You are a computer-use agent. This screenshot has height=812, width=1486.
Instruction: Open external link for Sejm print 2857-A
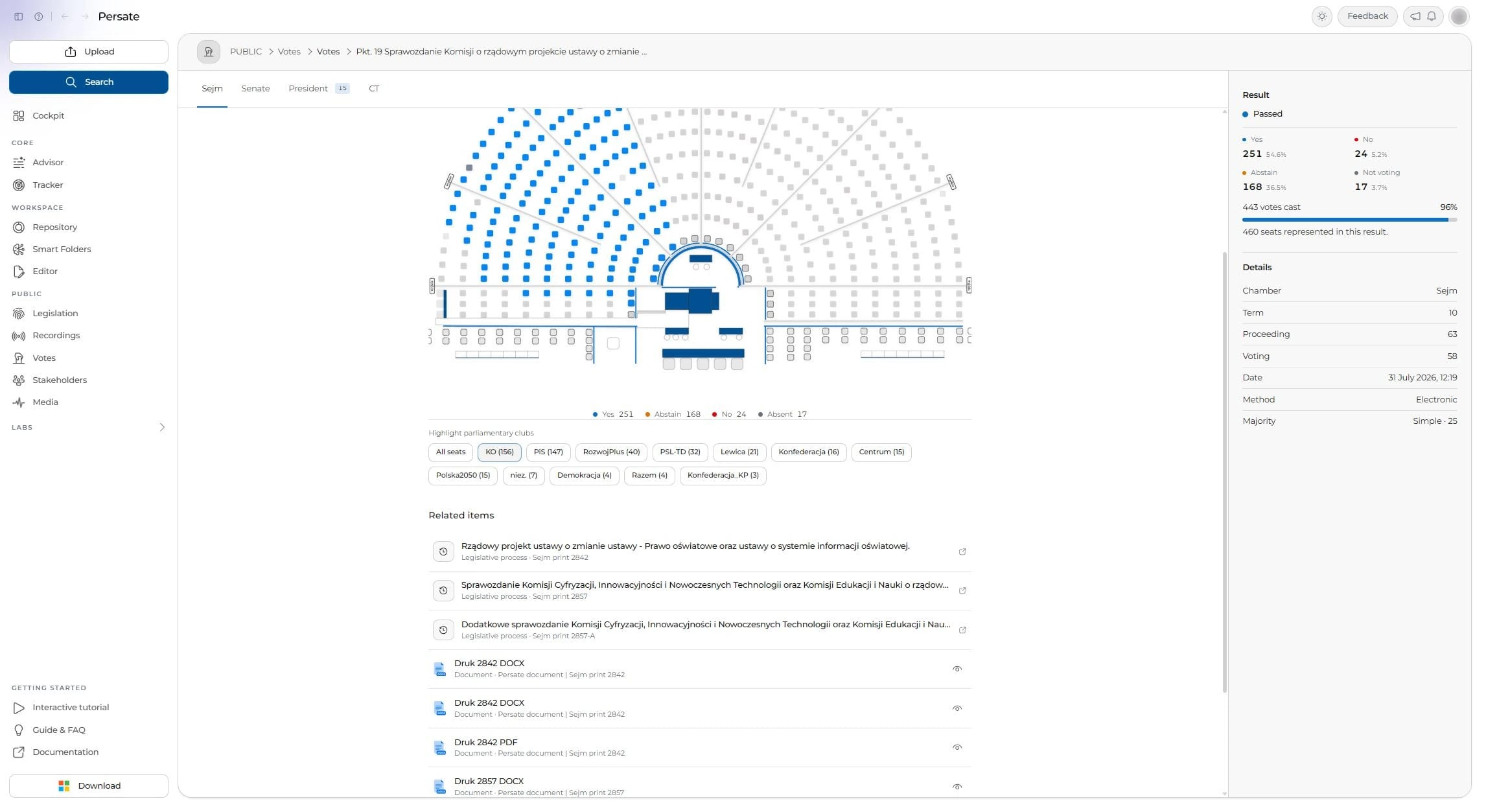pyautogui.click(x=962, y=630)
